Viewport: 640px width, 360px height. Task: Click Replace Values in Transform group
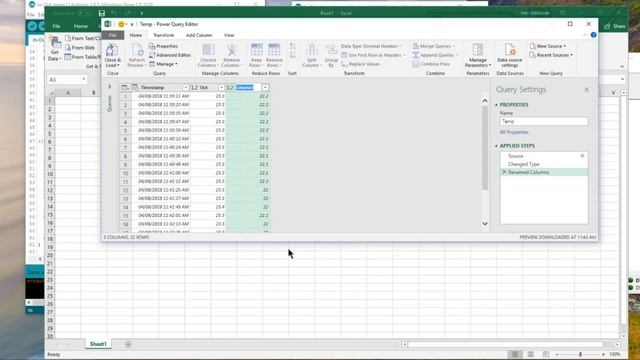coord(360,64)
